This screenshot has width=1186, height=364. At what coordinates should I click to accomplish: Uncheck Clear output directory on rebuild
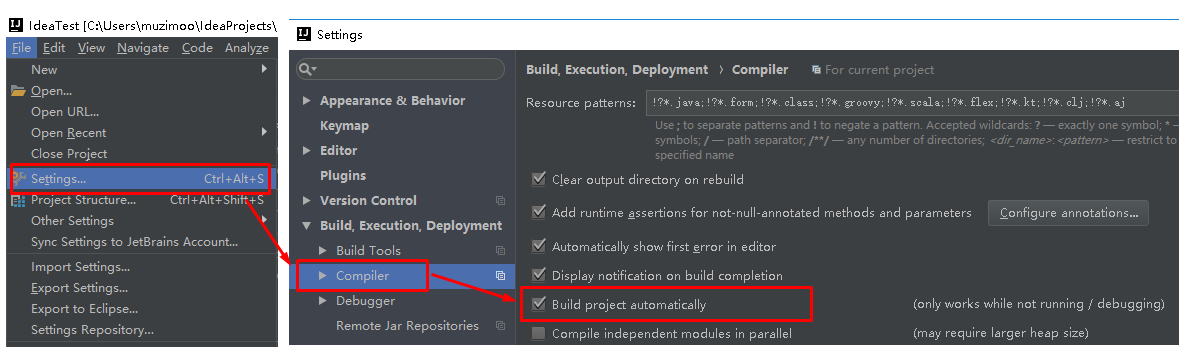(x=539, y=179)
